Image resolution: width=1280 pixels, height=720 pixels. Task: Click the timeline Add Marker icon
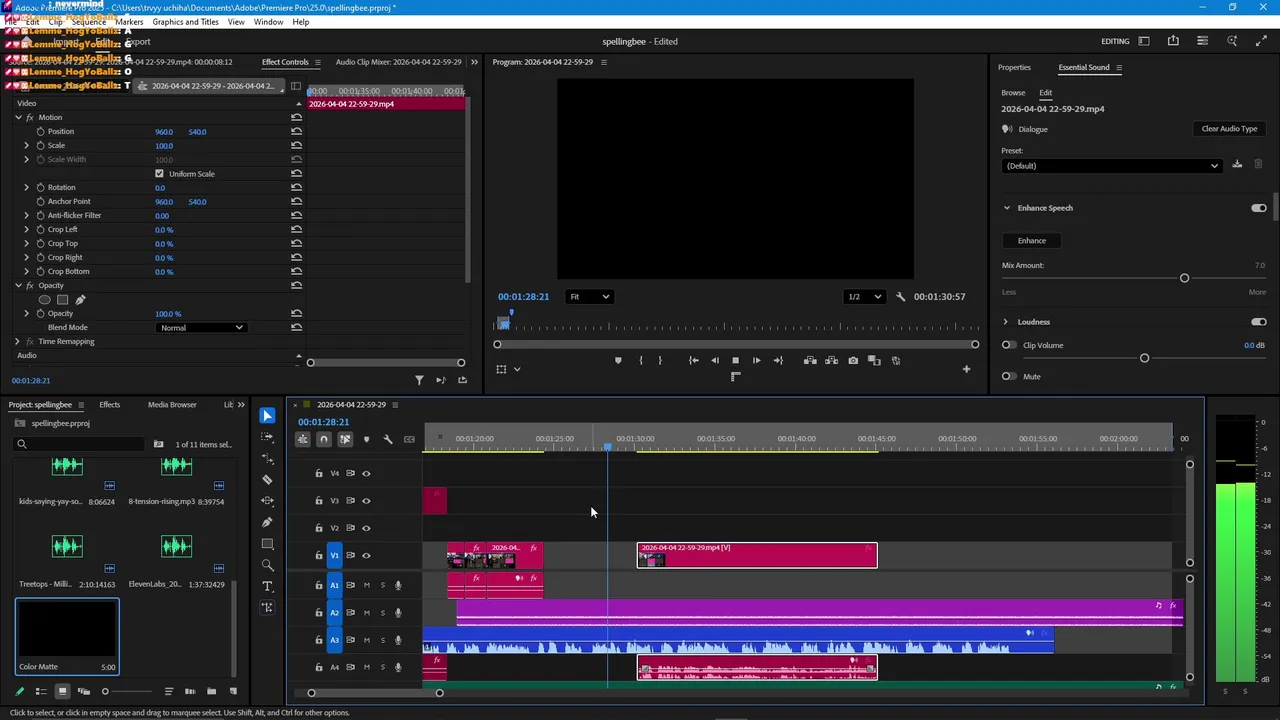click(366, 439)
